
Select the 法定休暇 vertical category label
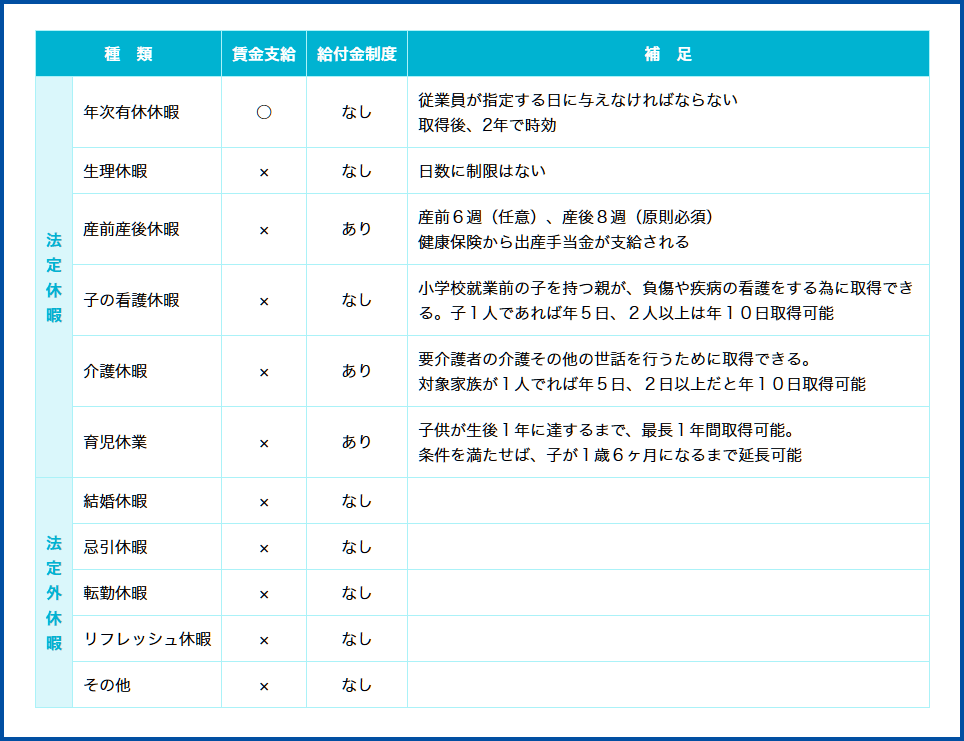54,277
